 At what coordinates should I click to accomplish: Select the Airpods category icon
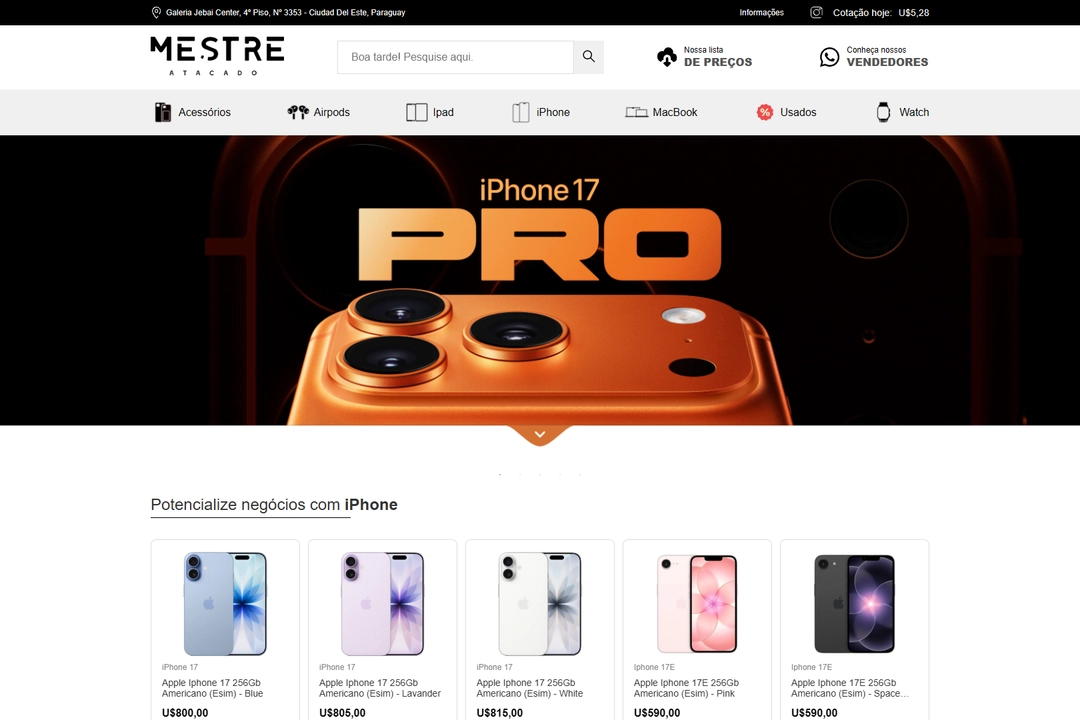tap(298, 112)
